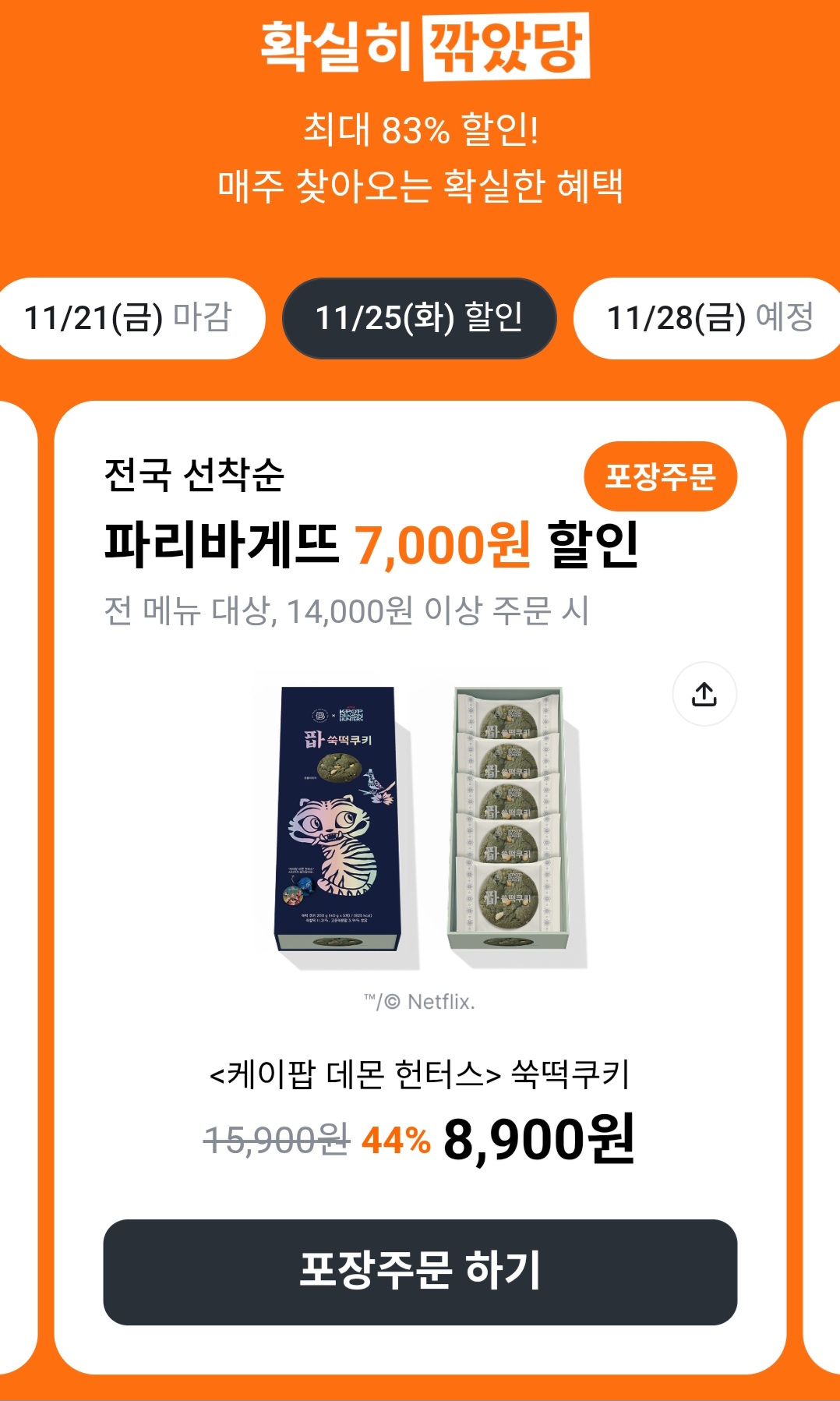Tap the 파리바게뜨 7,000원 할인 headline
The height and width of the screenshot is (1401, 840).
tap(372, 544)
